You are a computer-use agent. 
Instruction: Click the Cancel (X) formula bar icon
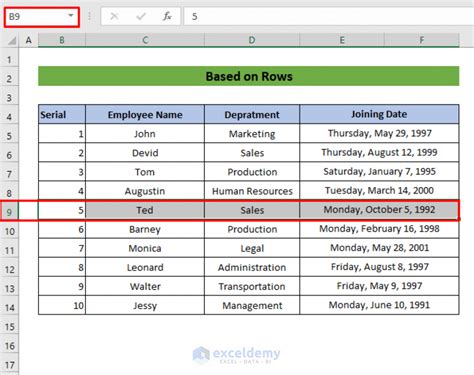tap(114, 16)
